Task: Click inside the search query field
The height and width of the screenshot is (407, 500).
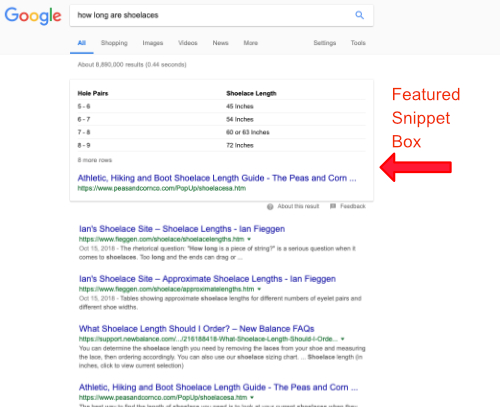Action: [x=213, y=15]
